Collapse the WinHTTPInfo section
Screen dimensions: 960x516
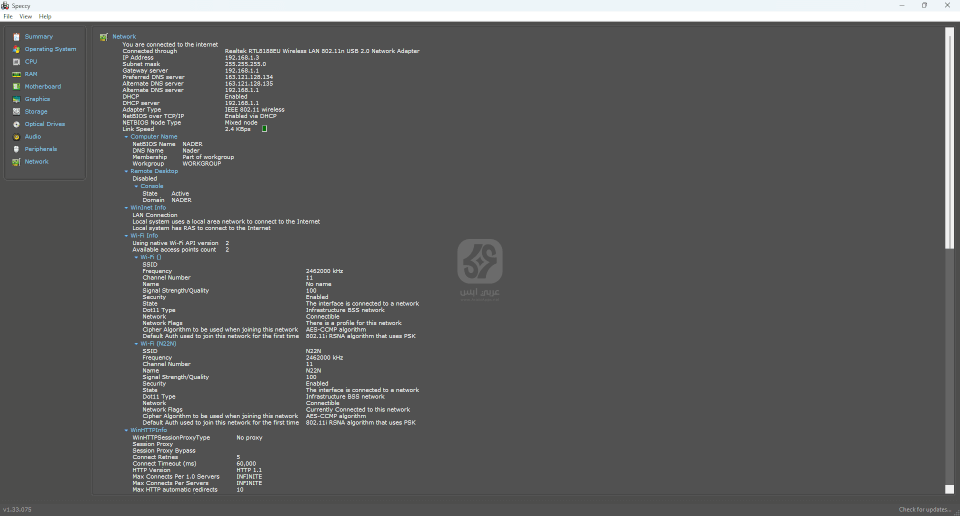tap(126, 430)
